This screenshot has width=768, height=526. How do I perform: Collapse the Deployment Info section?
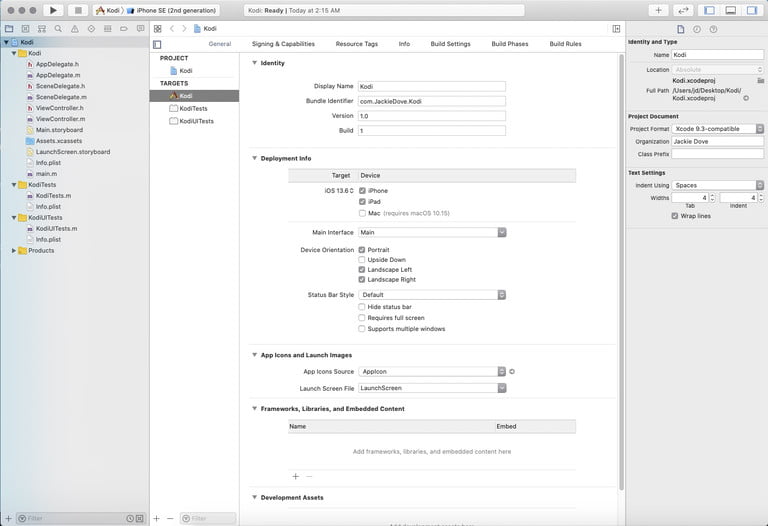click(254, 158)
